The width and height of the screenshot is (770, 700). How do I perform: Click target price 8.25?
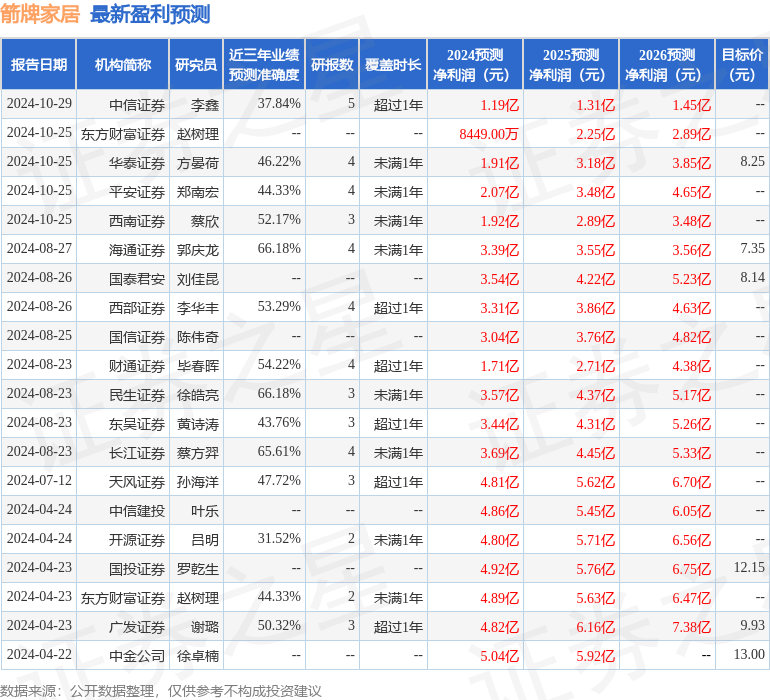coord(752,162)
